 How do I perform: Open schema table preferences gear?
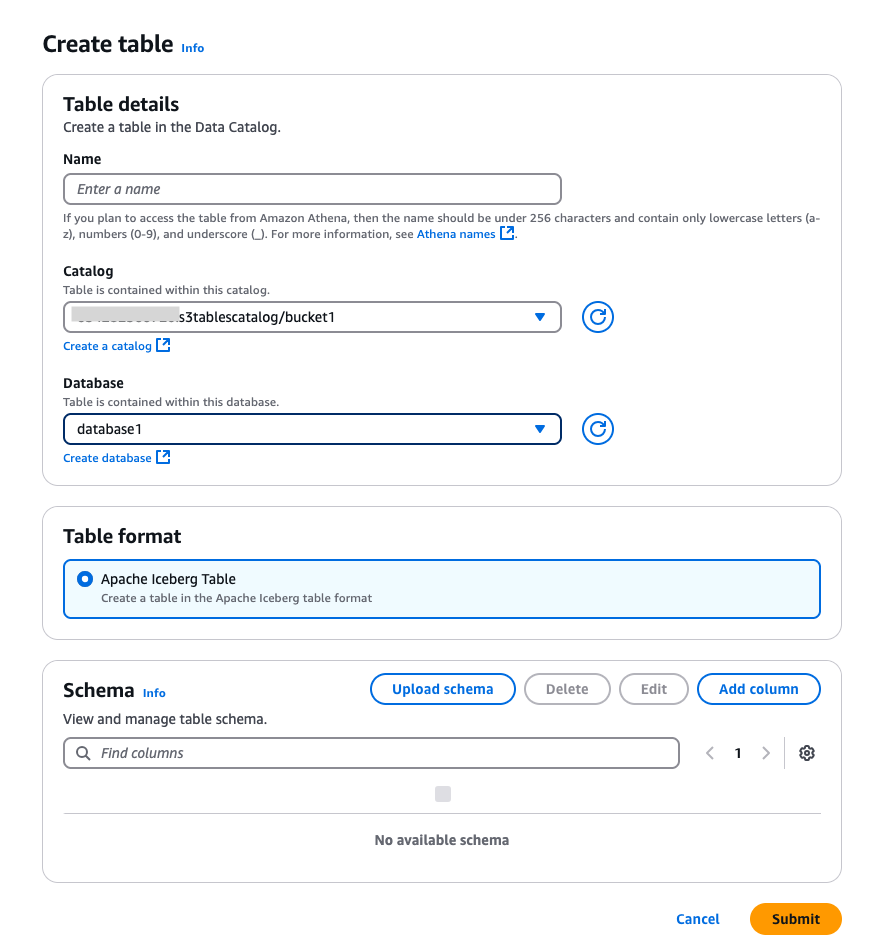(807, 753)
